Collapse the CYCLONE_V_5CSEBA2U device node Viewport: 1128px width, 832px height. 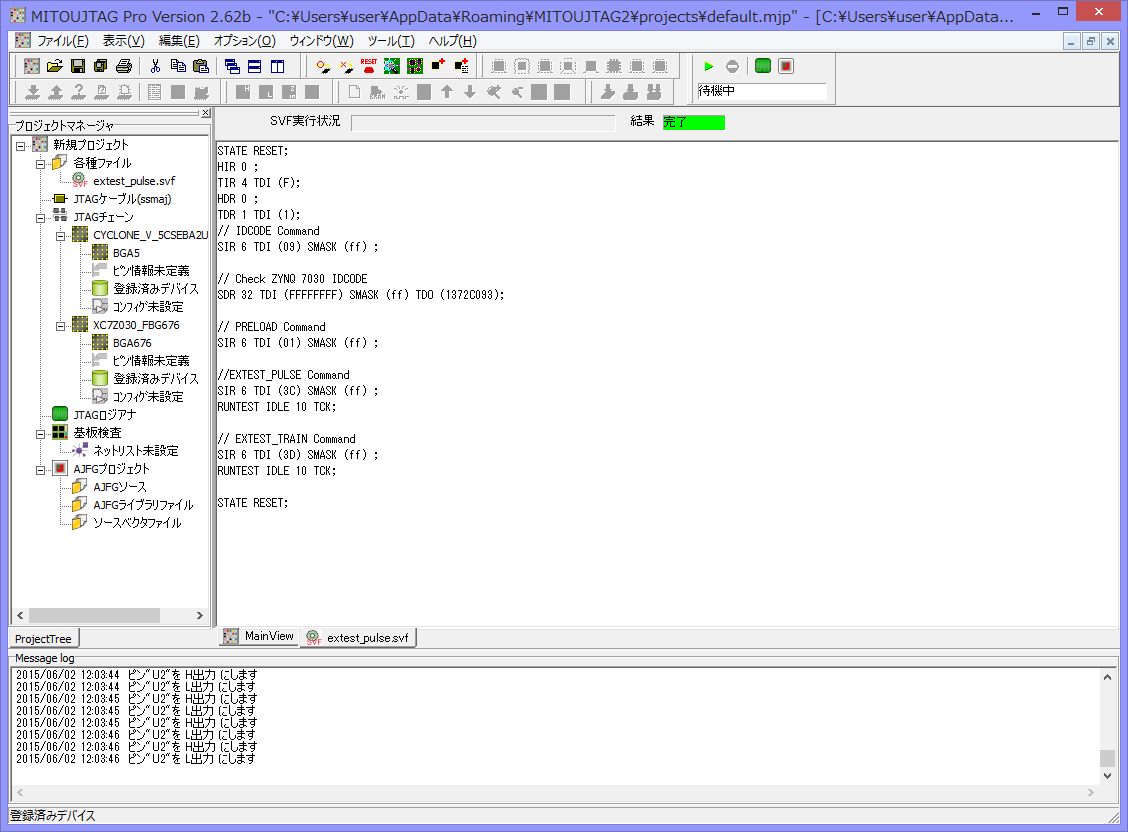62,235
